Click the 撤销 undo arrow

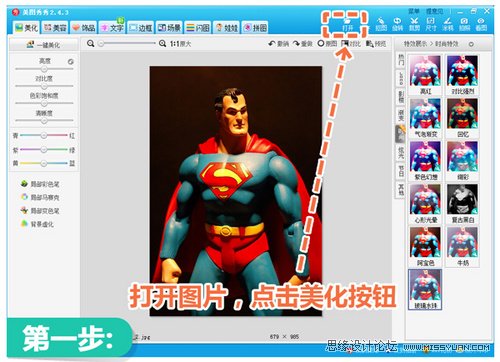[x=279, y=44]
